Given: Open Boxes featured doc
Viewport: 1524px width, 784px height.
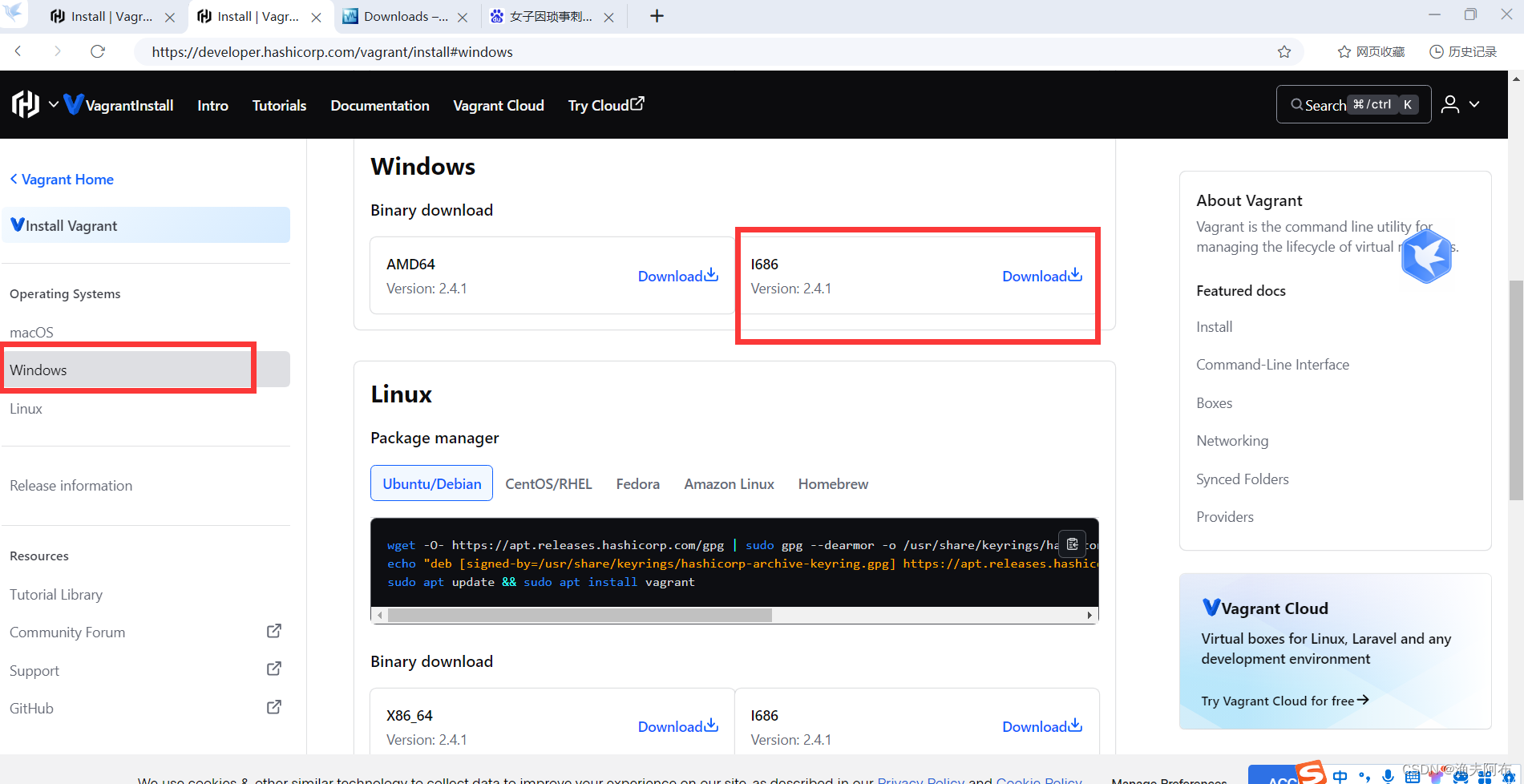Looking at the screenshot, I should pyautogui.click(x=1214, y=402).
